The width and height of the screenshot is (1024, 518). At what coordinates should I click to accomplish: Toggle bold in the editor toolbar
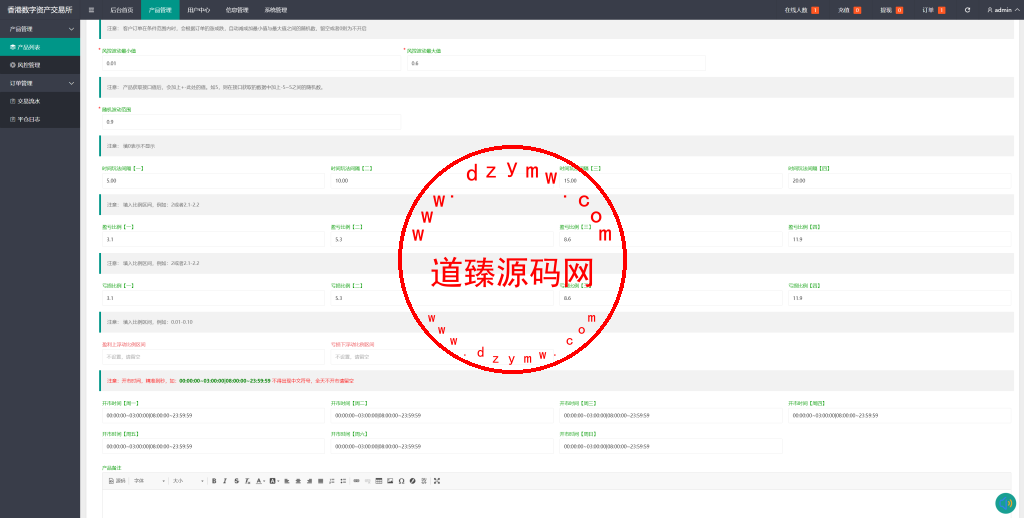click(214, 481)
